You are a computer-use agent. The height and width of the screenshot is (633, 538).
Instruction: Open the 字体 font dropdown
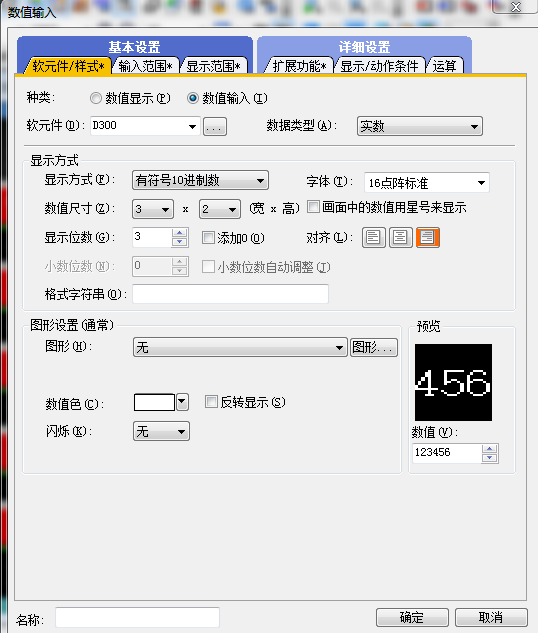pyautogui.click(x=427, y=183)
